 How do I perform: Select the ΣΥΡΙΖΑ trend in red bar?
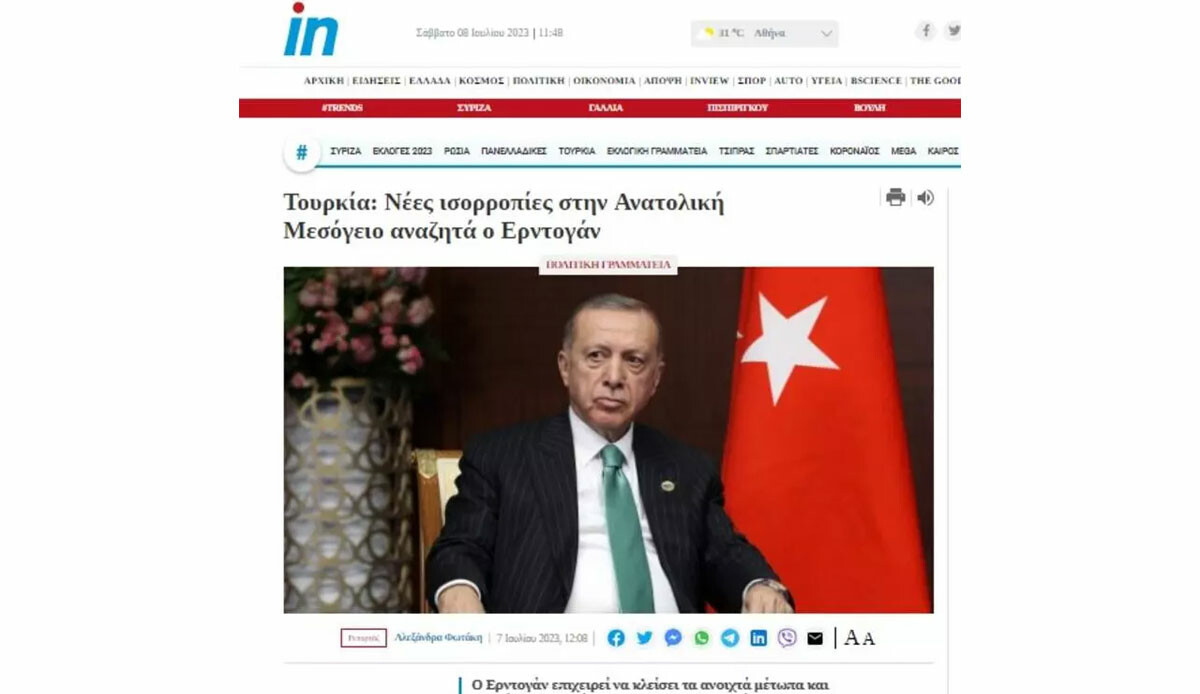[474, 107]
